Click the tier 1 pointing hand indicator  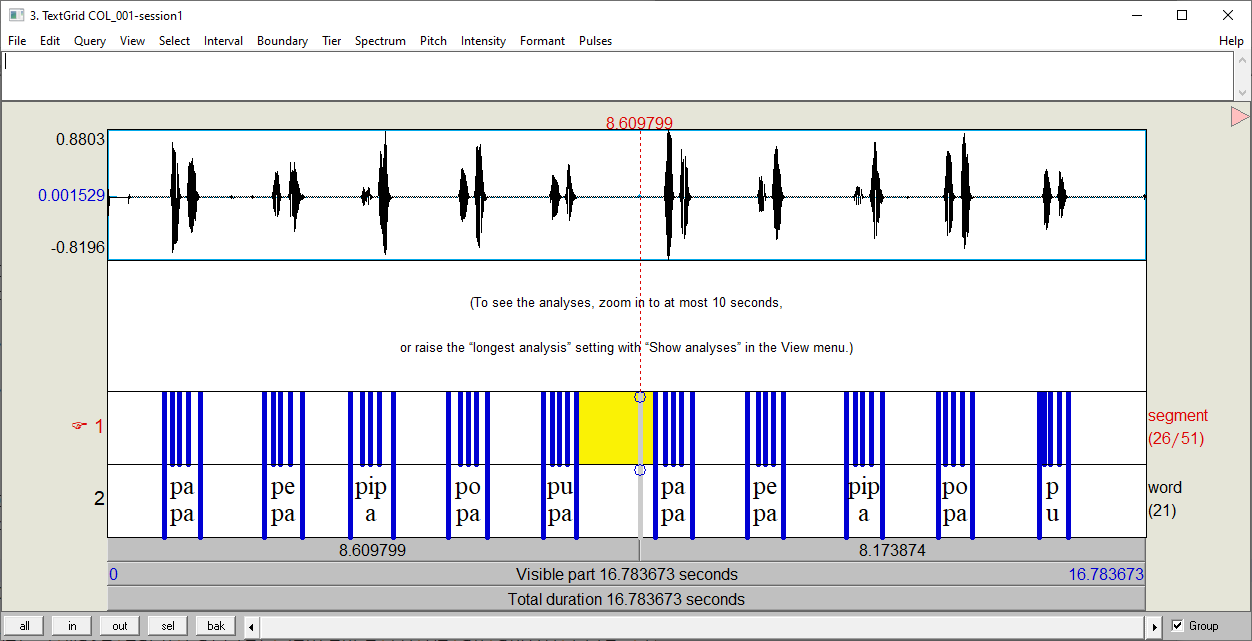pyautogui.click(x=78, y=426)
